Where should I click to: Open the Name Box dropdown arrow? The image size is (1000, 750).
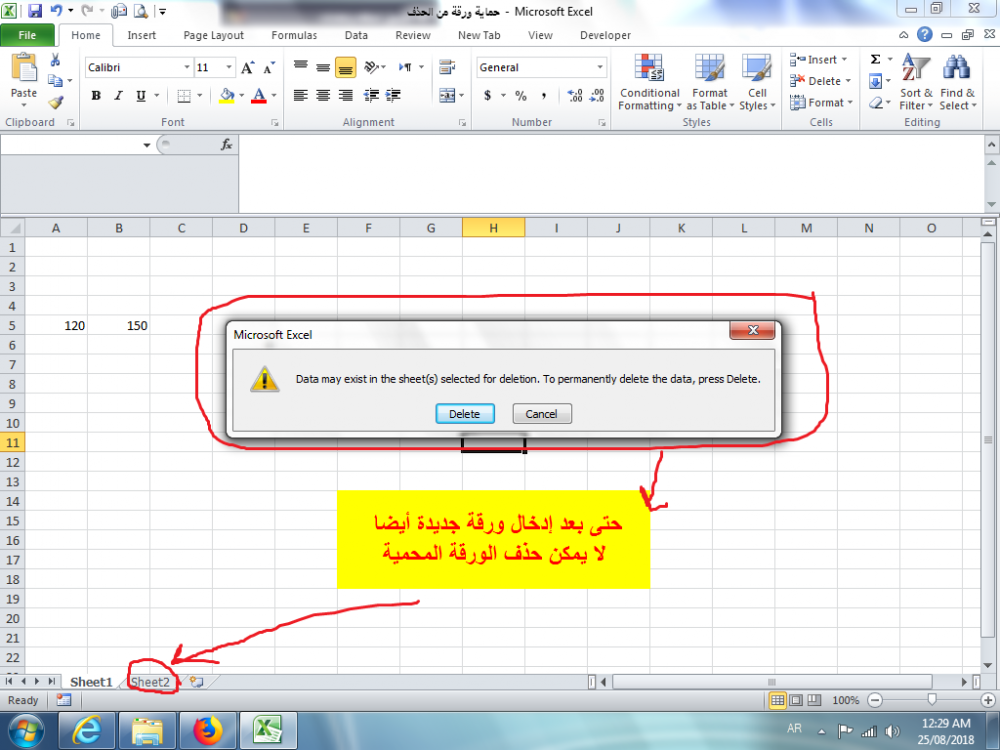coord(147,145)
